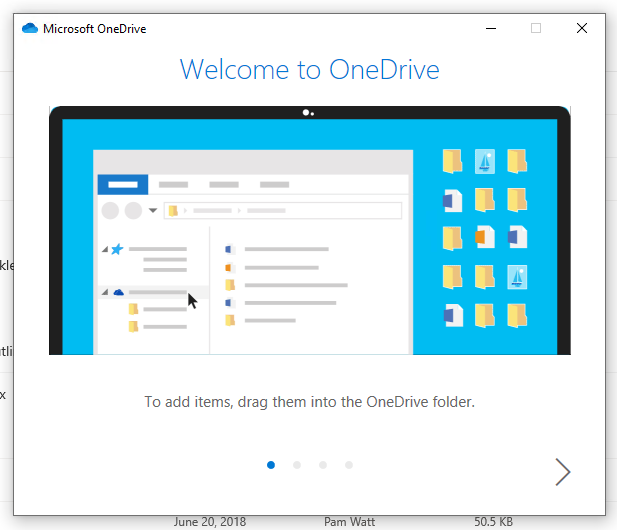Select the first pagination dot
The image size is (617, 530).
[271, 465]
